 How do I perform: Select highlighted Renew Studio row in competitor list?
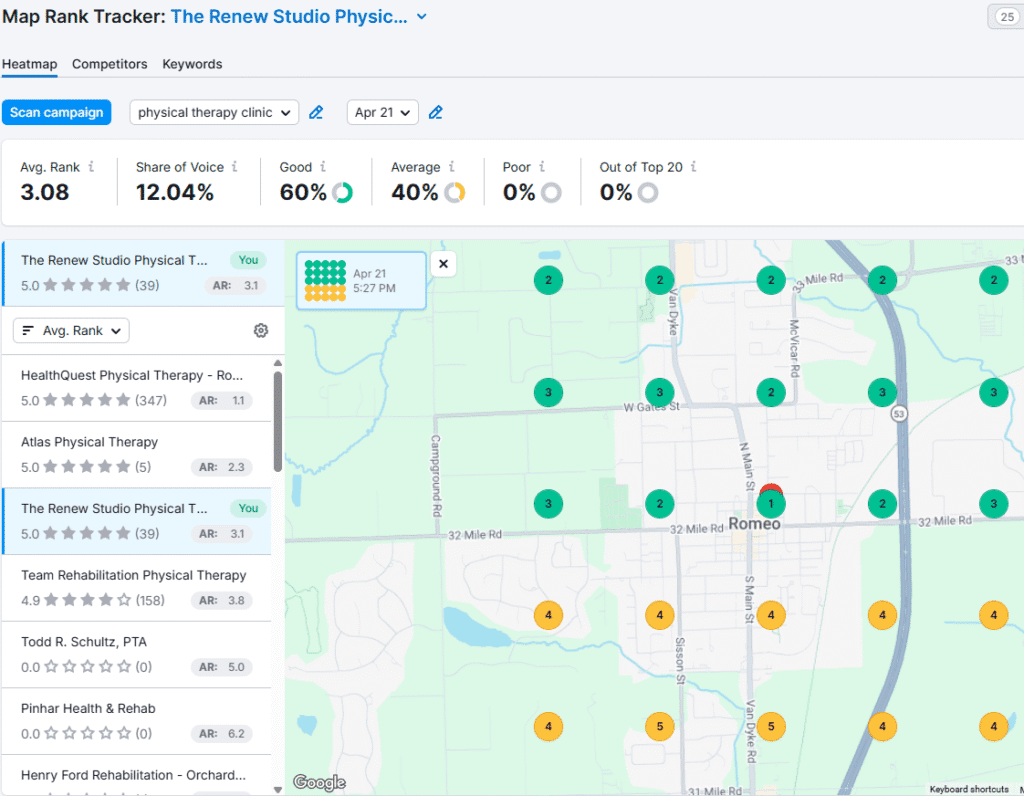point(136,521)
